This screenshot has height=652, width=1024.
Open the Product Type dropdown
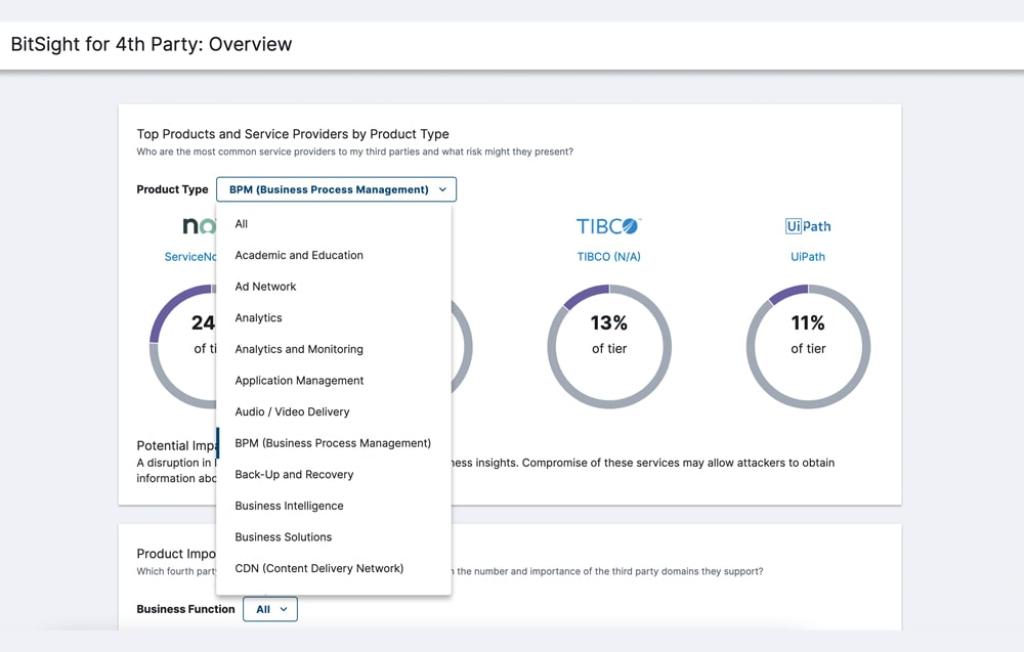coord(336,189)
